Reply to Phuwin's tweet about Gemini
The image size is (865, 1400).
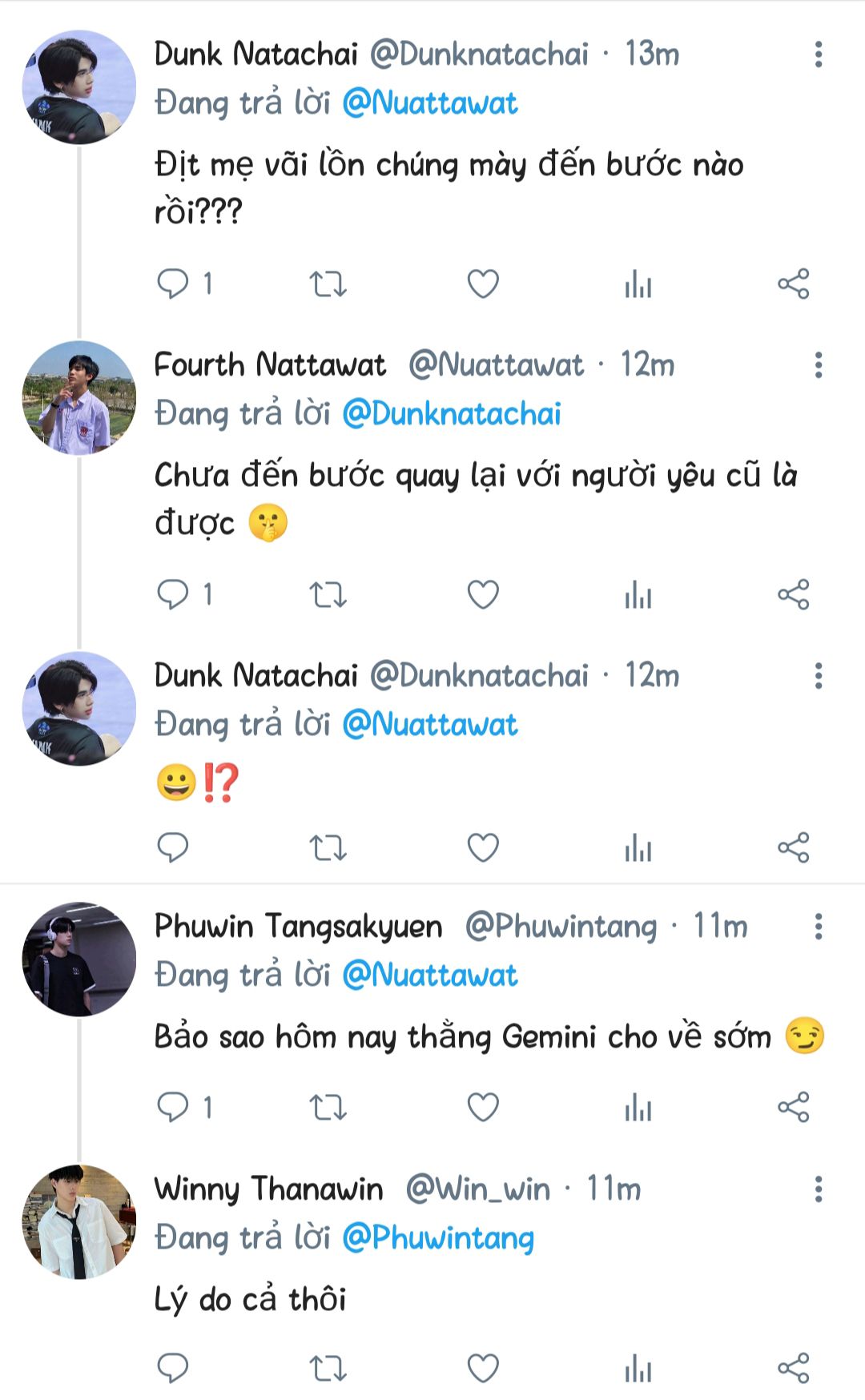point(173,1108)
